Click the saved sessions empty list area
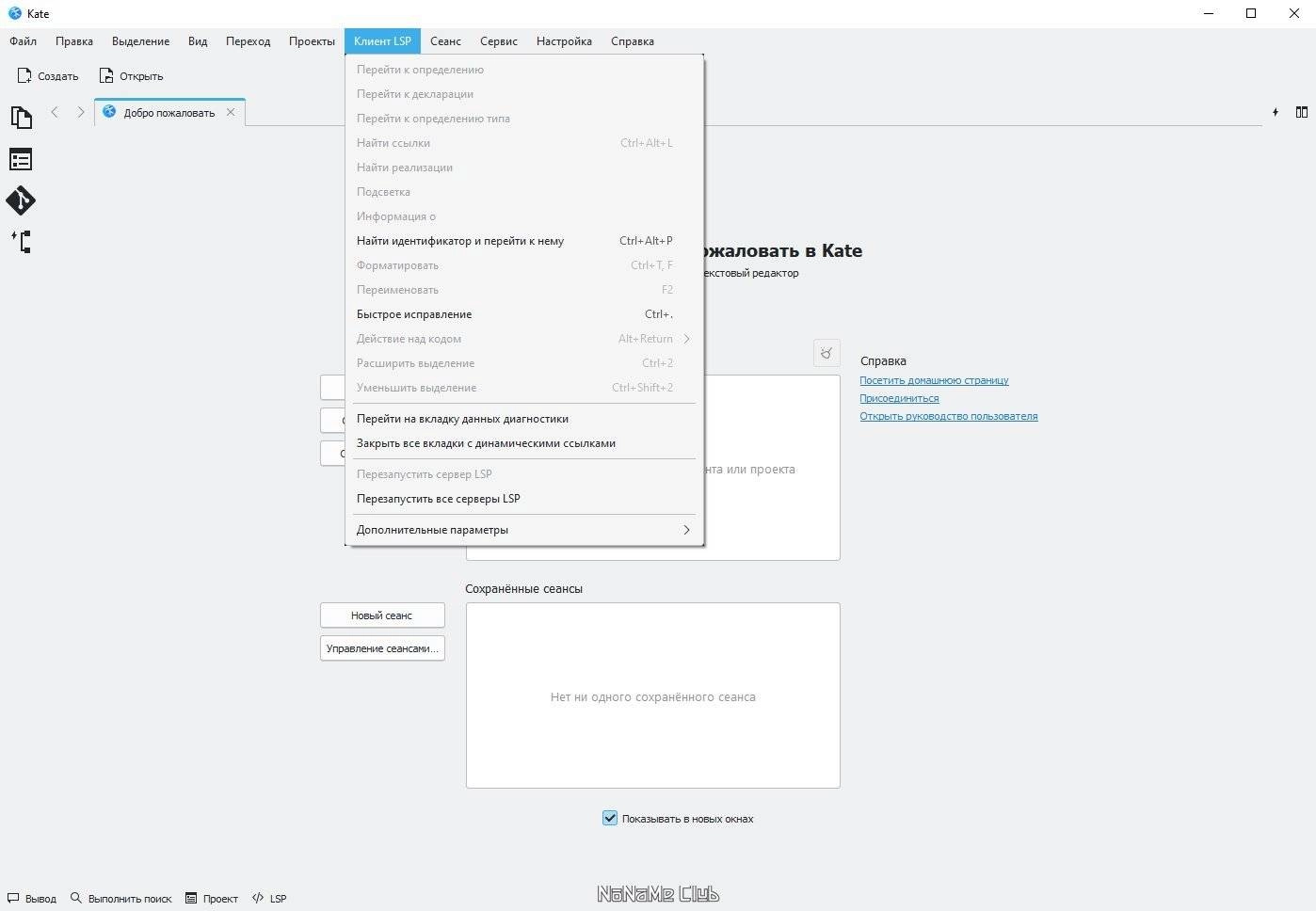 pos(653,695)
